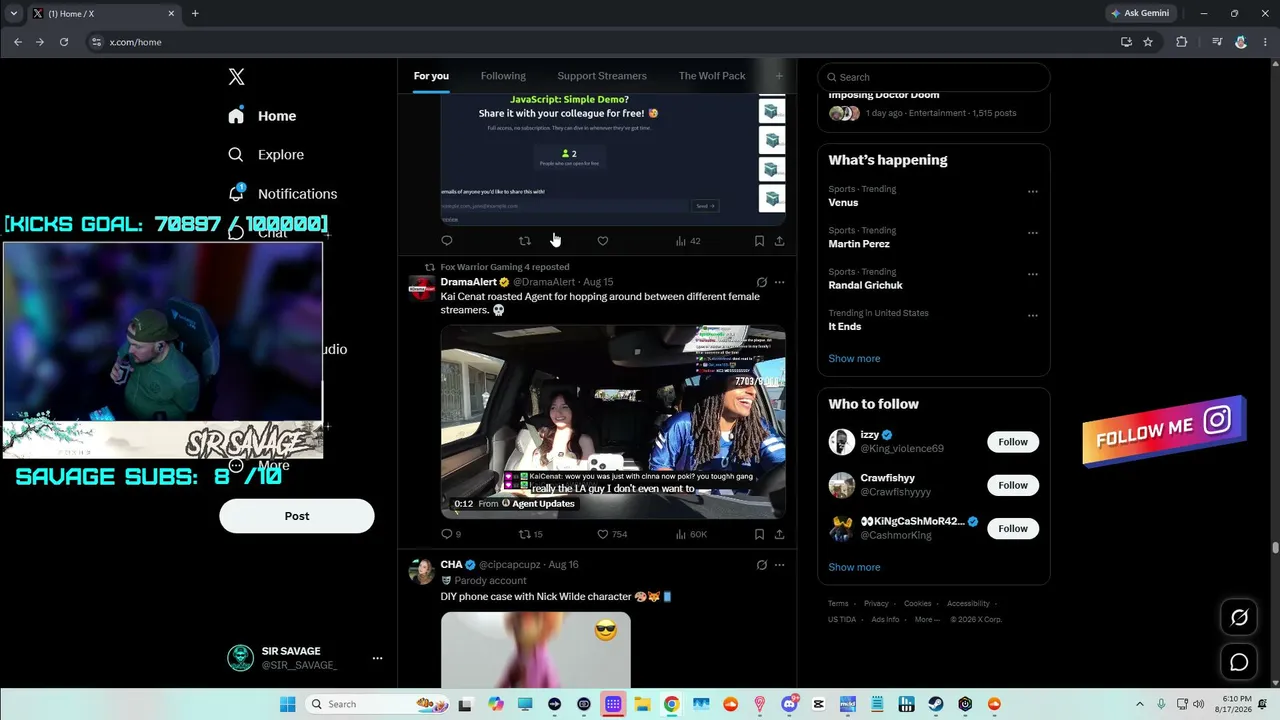Click the page vertical scrollbar thumb
The width and height of the screenshot is (1280, 720).
(x=1275, y=547)
